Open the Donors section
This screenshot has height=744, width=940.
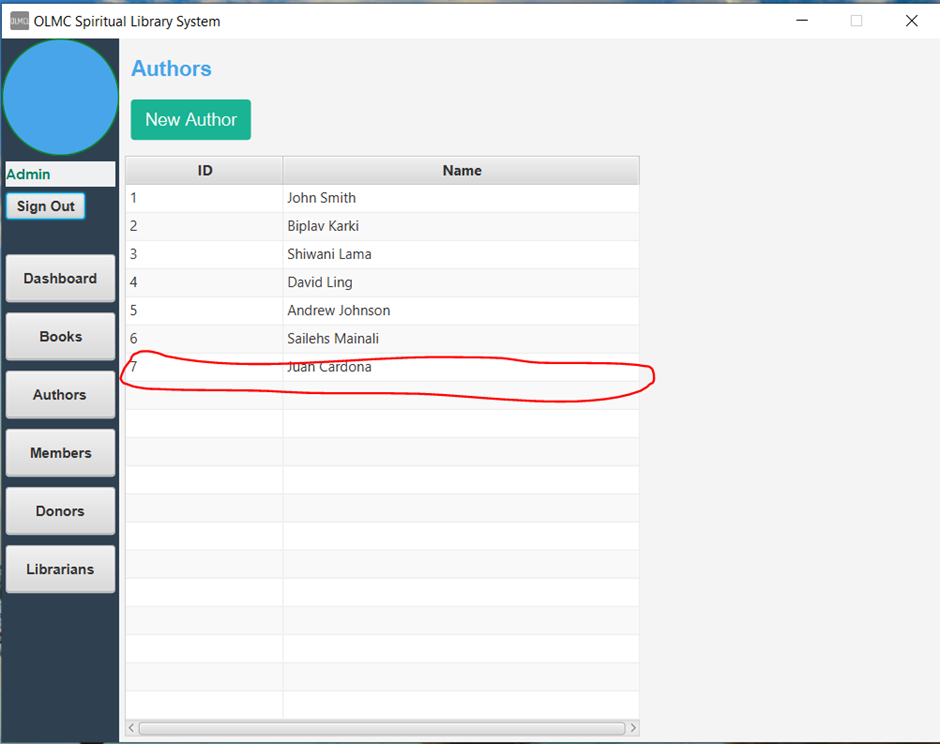point(60,510)
